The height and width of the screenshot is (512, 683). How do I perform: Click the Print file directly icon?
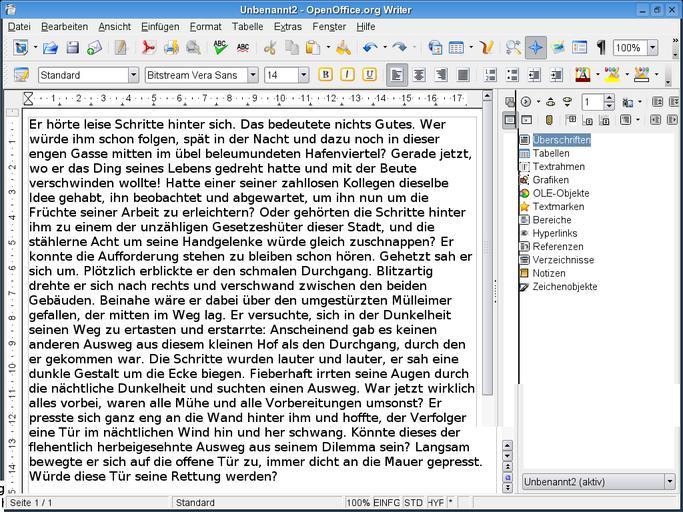[x=171, y=48]
